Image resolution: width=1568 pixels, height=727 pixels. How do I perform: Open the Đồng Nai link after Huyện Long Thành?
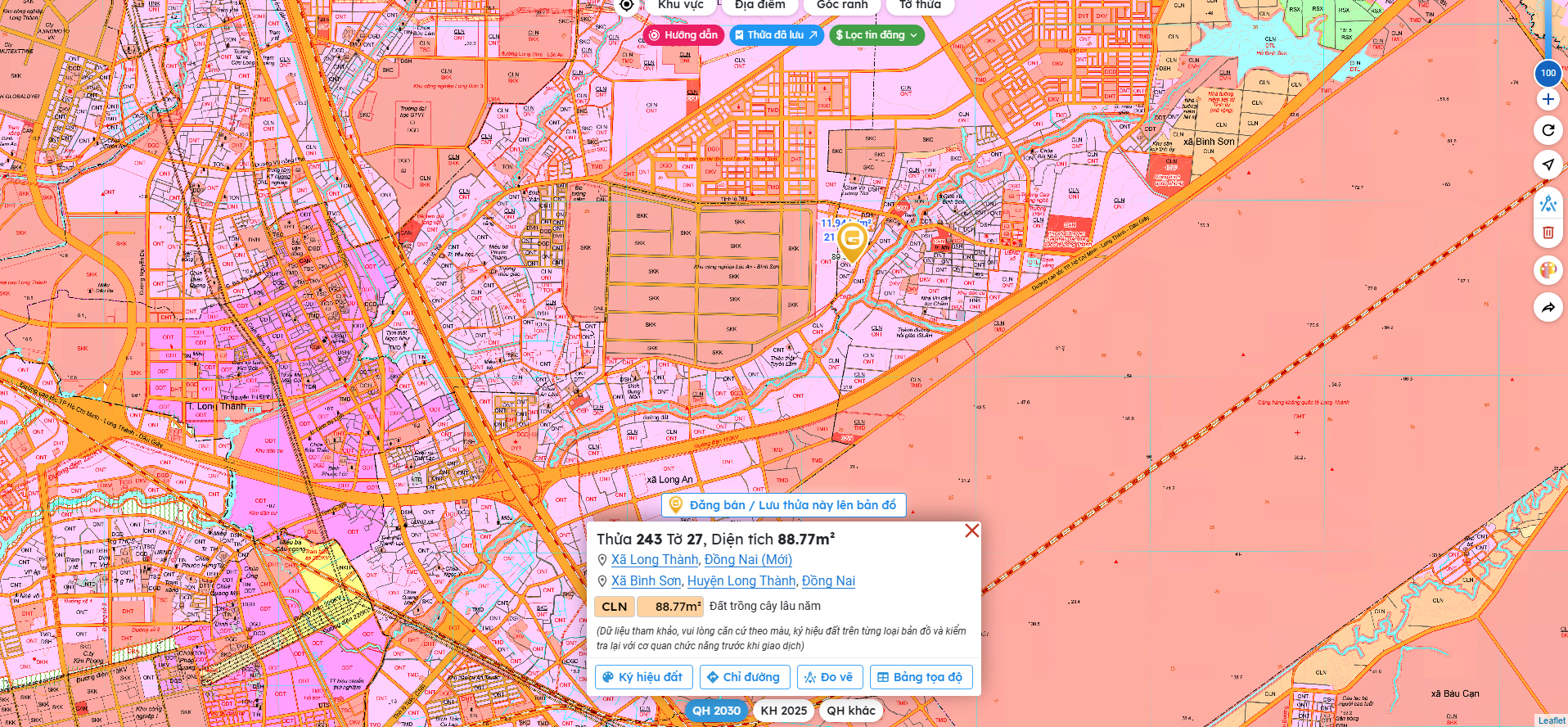[x=828, y=581]
